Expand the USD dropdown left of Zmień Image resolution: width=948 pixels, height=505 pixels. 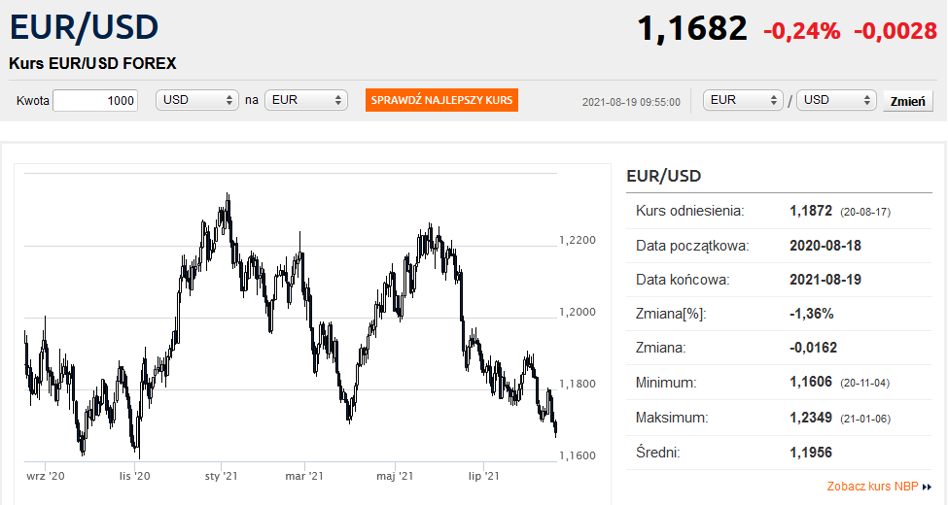click(836, 100)
